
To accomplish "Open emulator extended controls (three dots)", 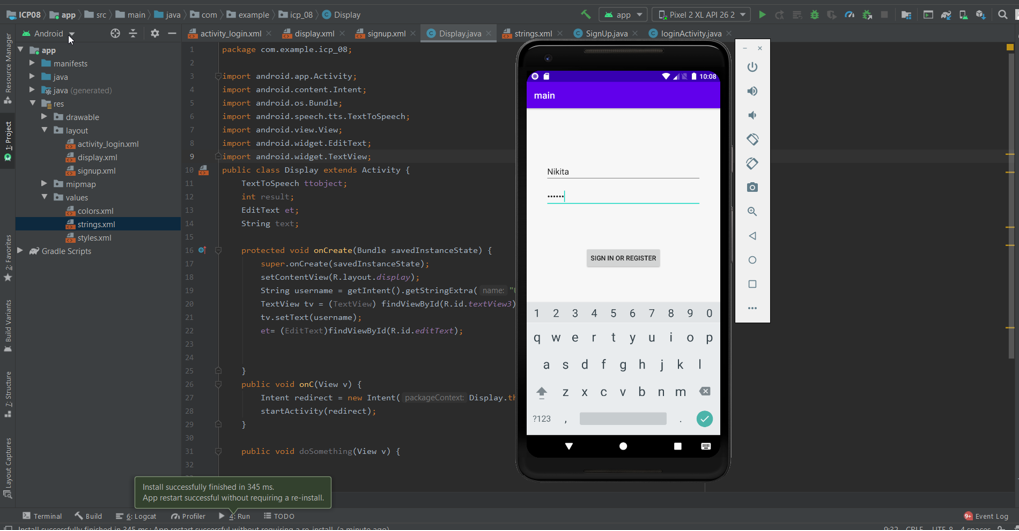I will [752, 308].
